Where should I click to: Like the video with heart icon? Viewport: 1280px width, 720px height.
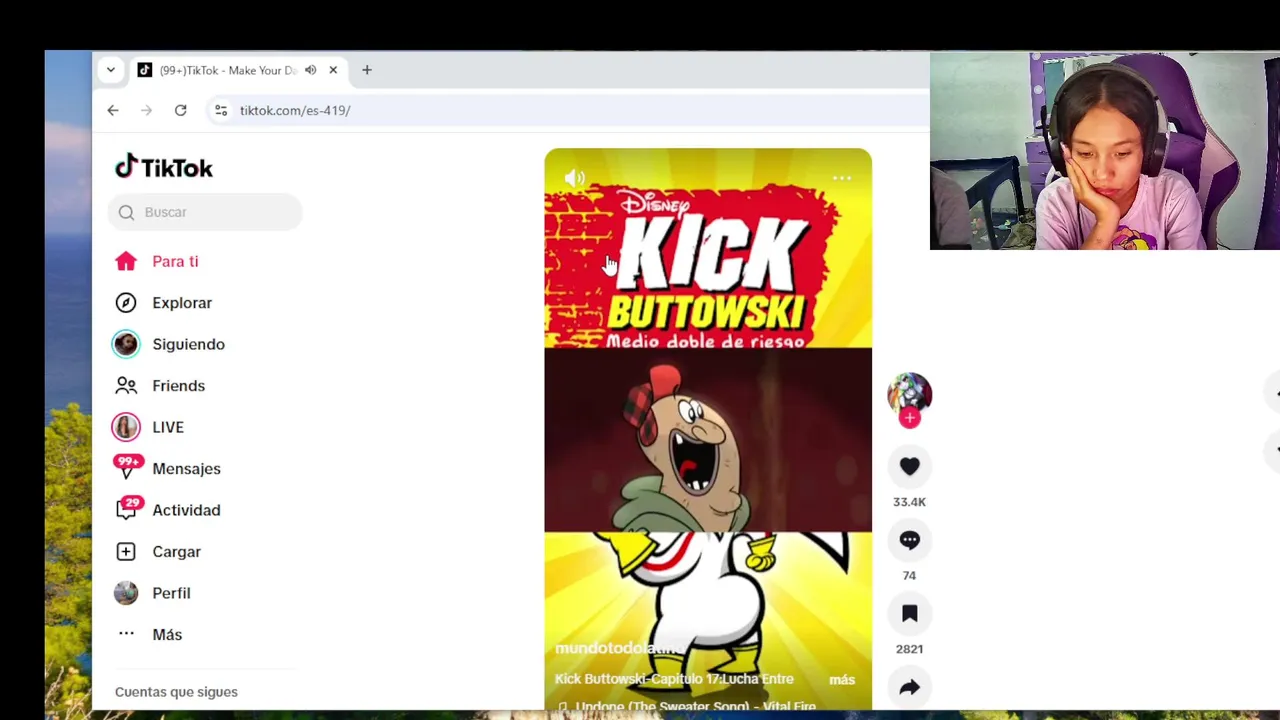coord(910,466)
